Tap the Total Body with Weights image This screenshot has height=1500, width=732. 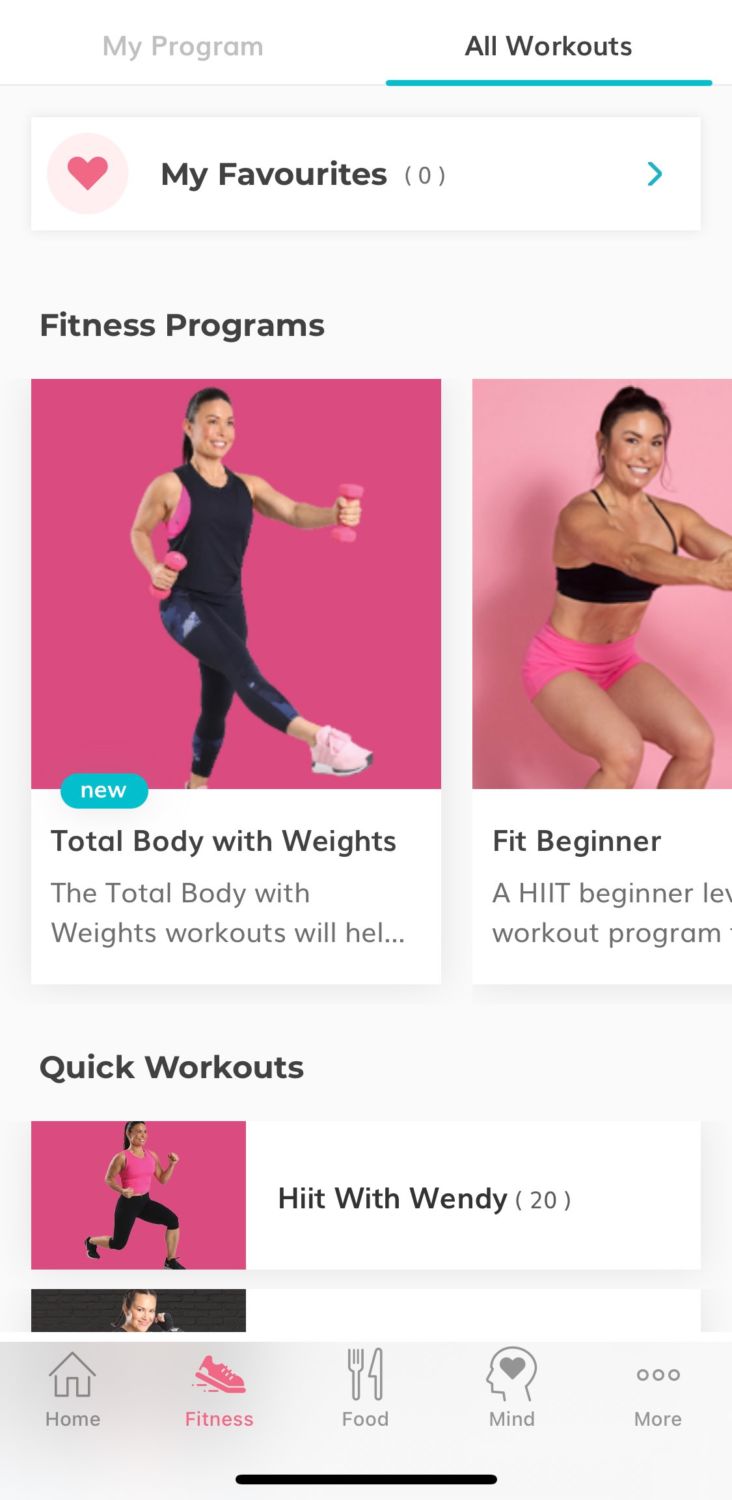(236, 584)
